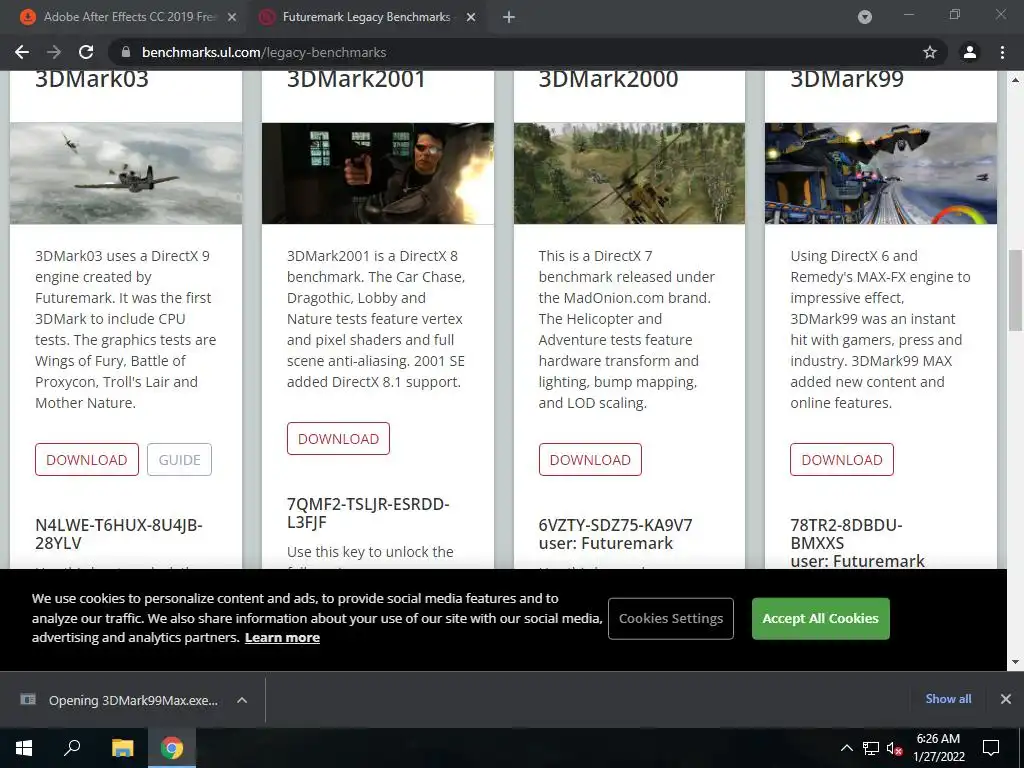Reload the current page
Image resolution: width=1024 pixels, height=768 pixels.
pos(86,52)
